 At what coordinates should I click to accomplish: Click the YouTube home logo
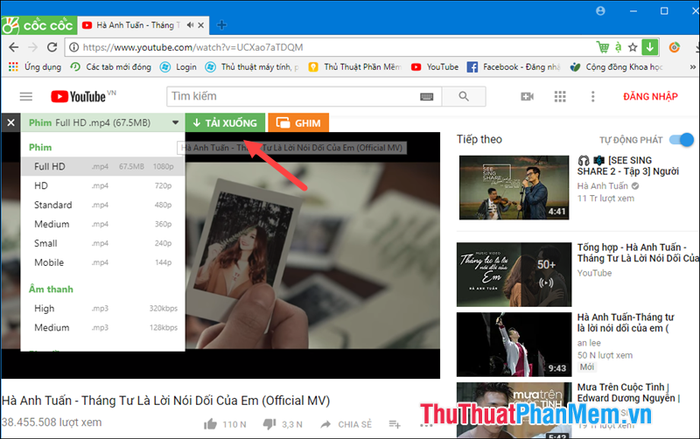(79, 96)
